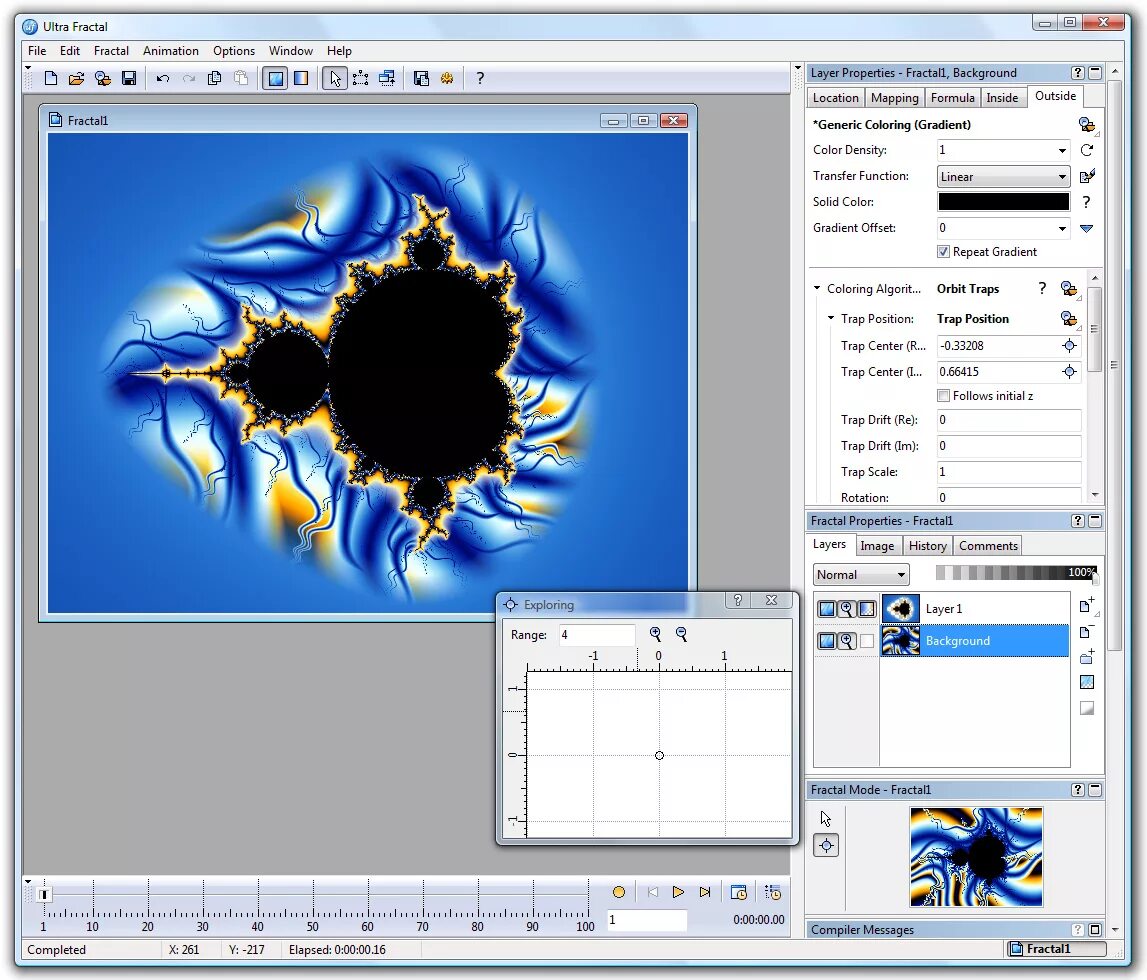
Task: Open the Transfer Function Linear dropdown
Action: pyautogui.click(x=1003, y=176)
